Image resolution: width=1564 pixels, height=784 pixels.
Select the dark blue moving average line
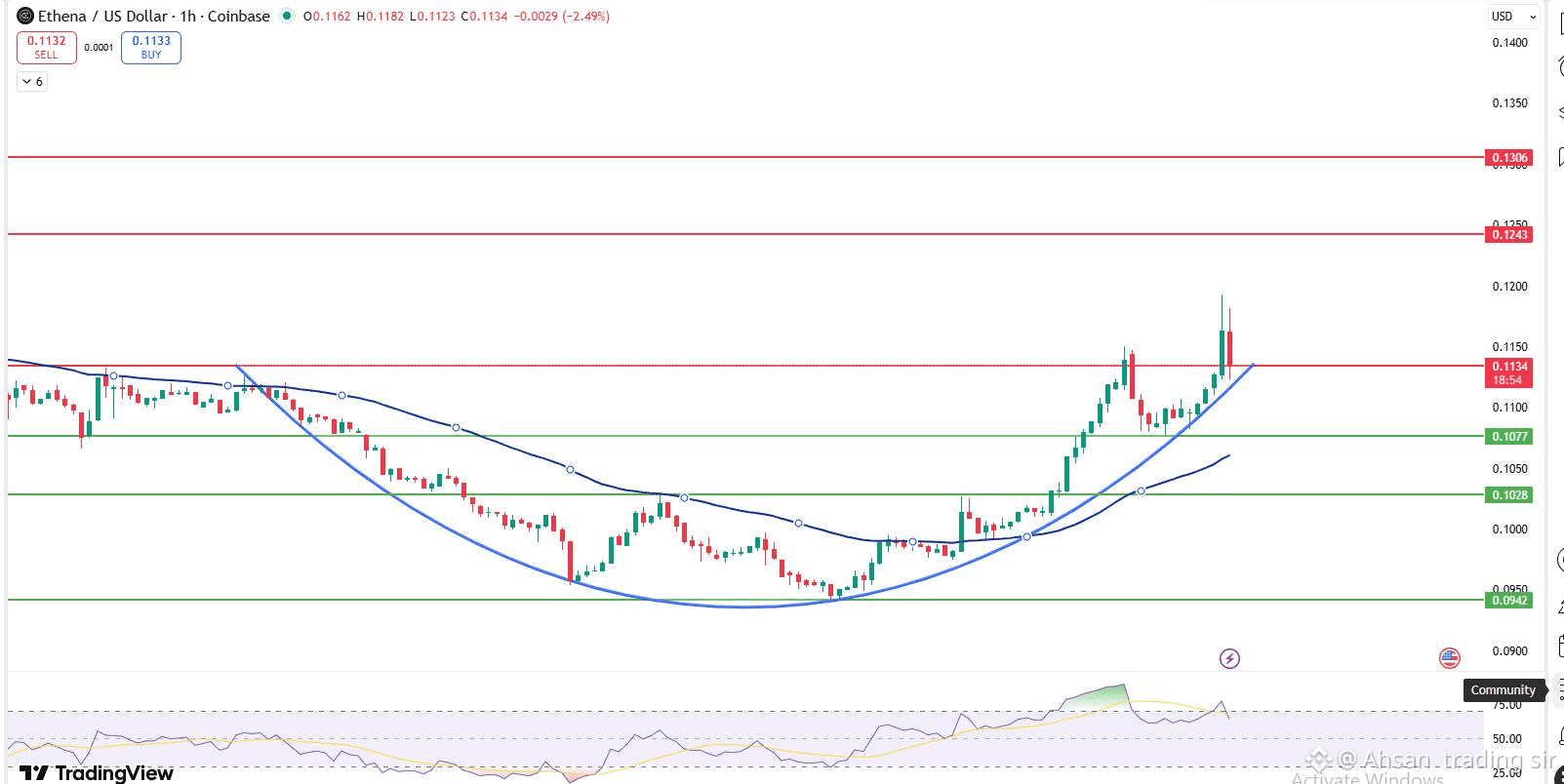(571, 470)
